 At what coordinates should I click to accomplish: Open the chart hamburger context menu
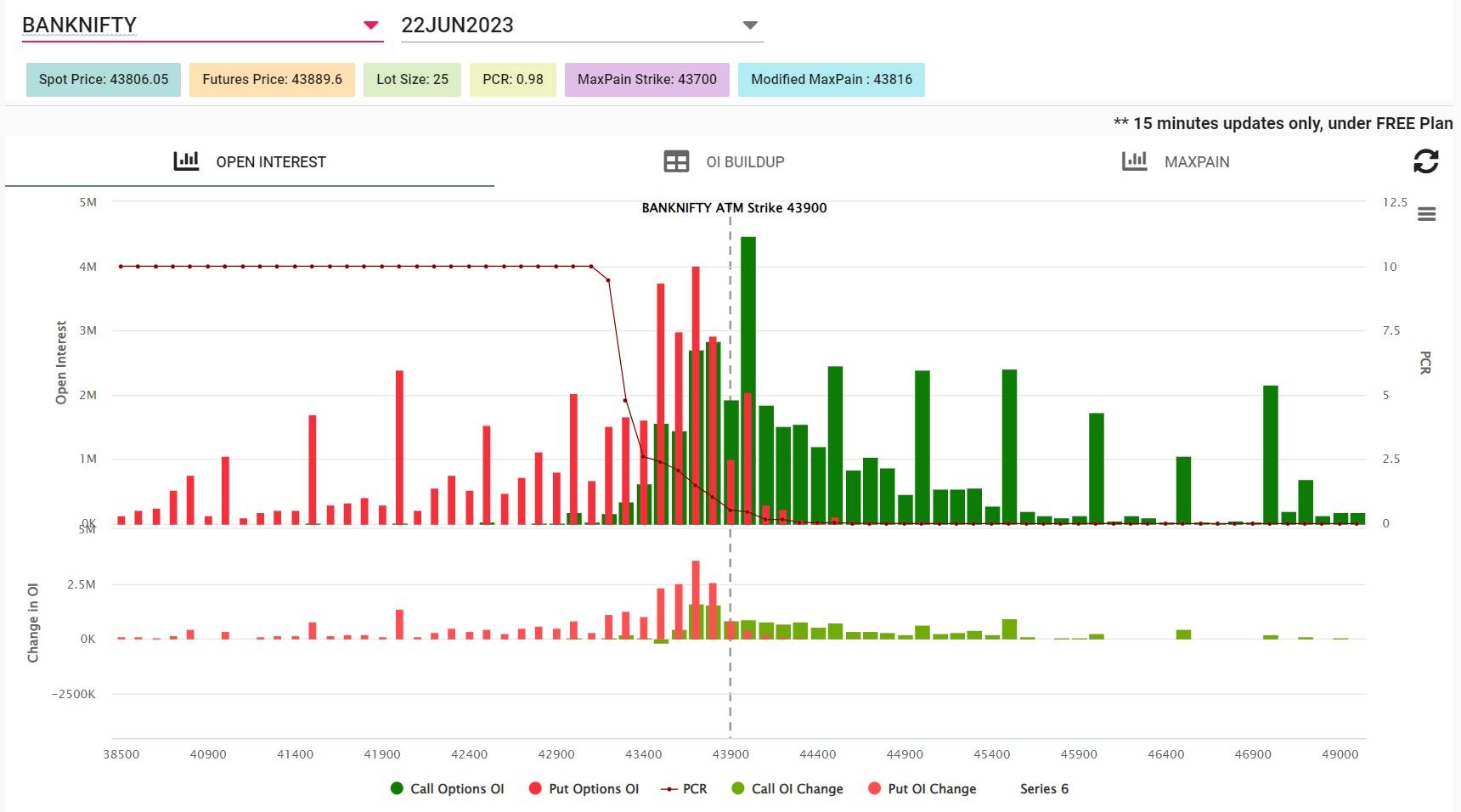point(1427,214)
